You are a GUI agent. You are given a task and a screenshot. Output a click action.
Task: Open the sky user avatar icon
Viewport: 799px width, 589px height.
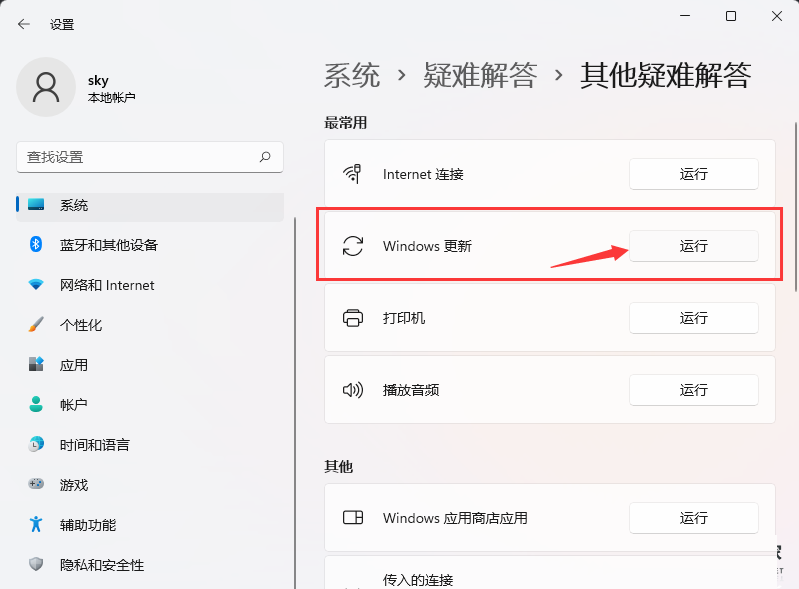[x=46, y=87]
